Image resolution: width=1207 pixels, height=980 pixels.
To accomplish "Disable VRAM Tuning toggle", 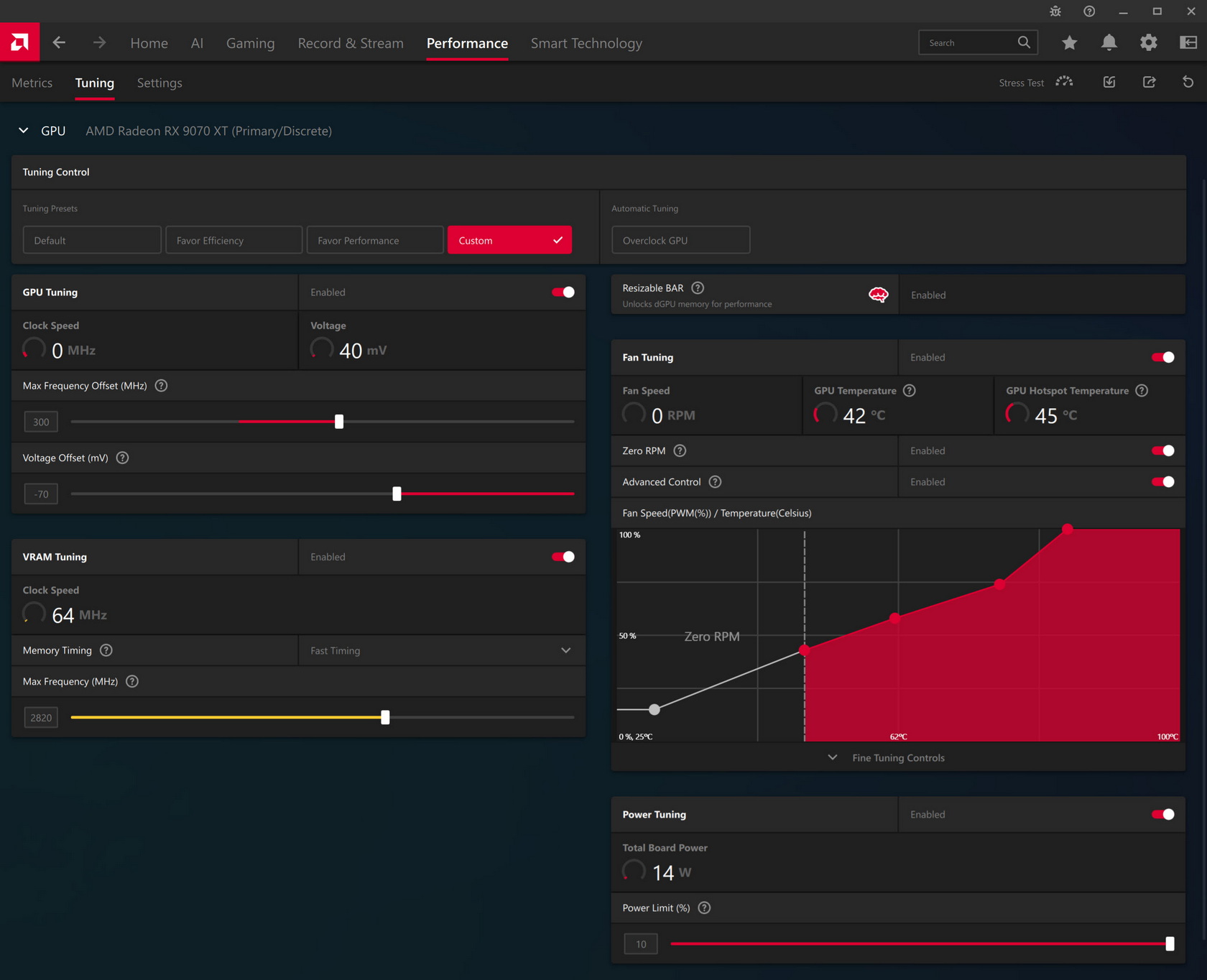I will coord(563,557).
